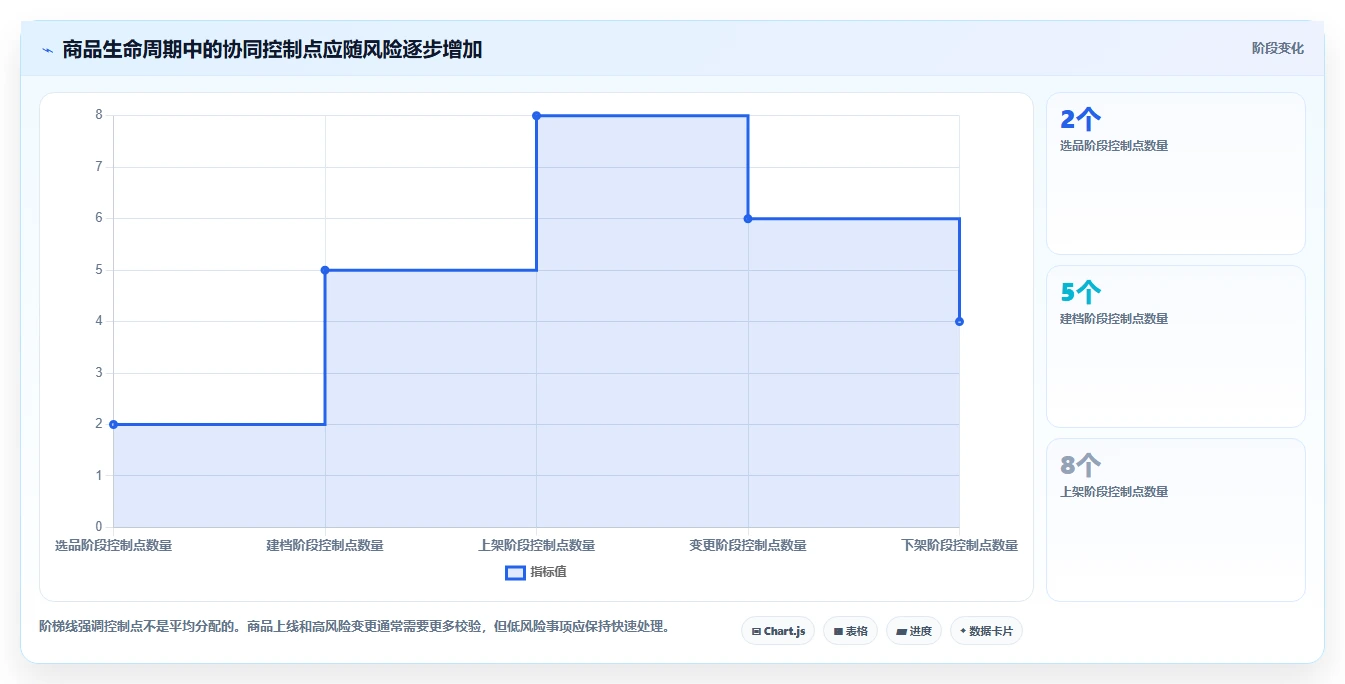Screen dimensions: 1345x684
Task: Click the 2个 value in the first card
Action: click(1080, 119)
